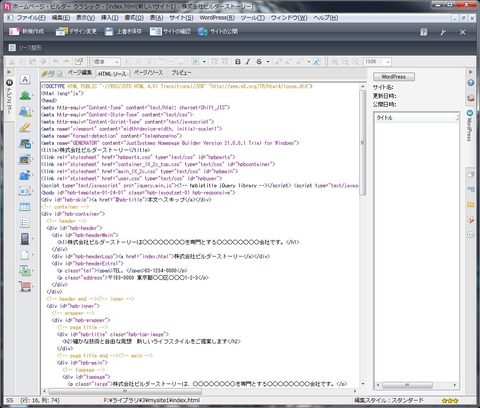Click the 編集スタイル：スタンダード status text
480x408 pixels.
389,400
